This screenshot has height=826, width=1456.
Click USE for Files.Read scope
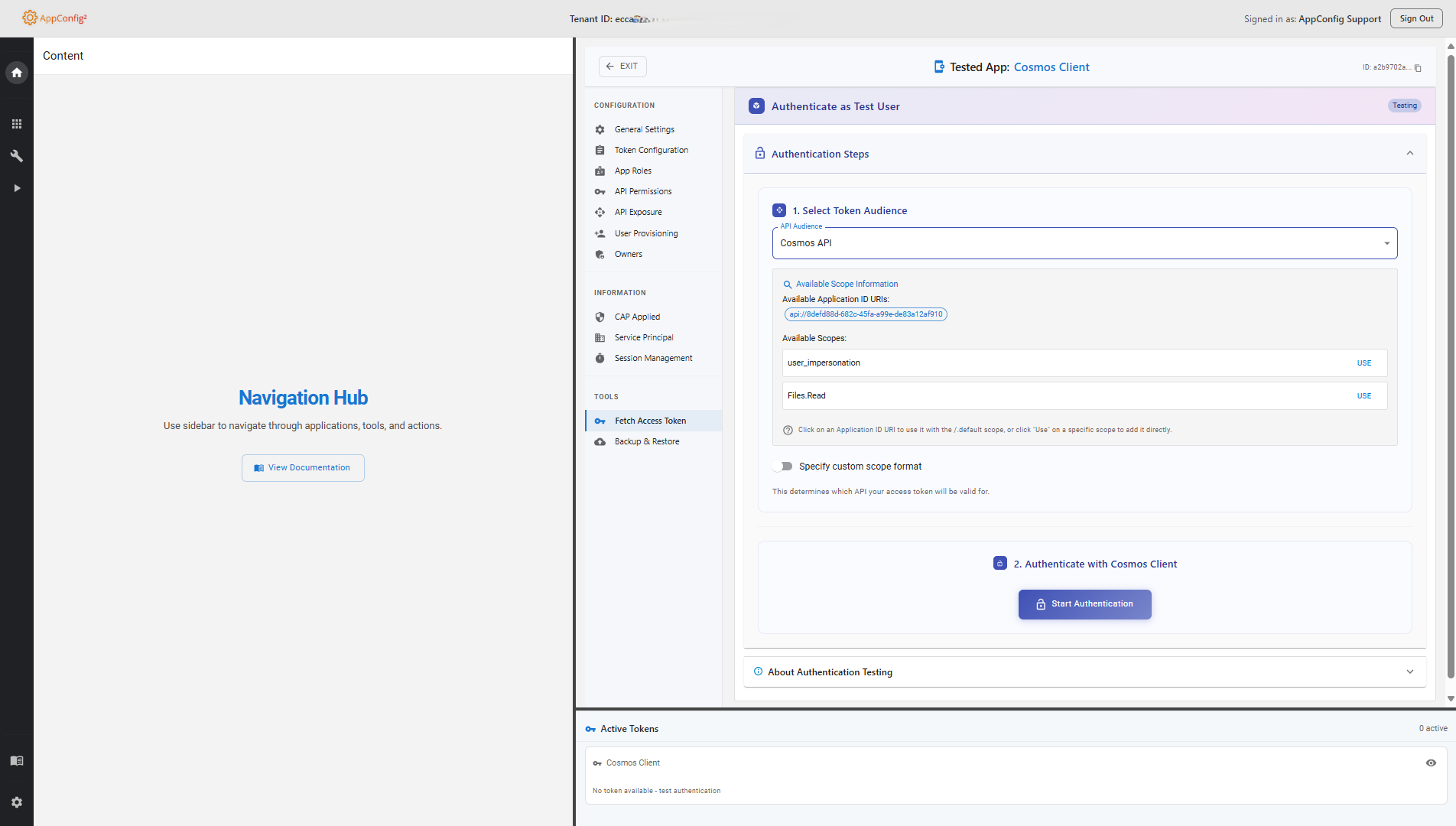(1364, 396)
